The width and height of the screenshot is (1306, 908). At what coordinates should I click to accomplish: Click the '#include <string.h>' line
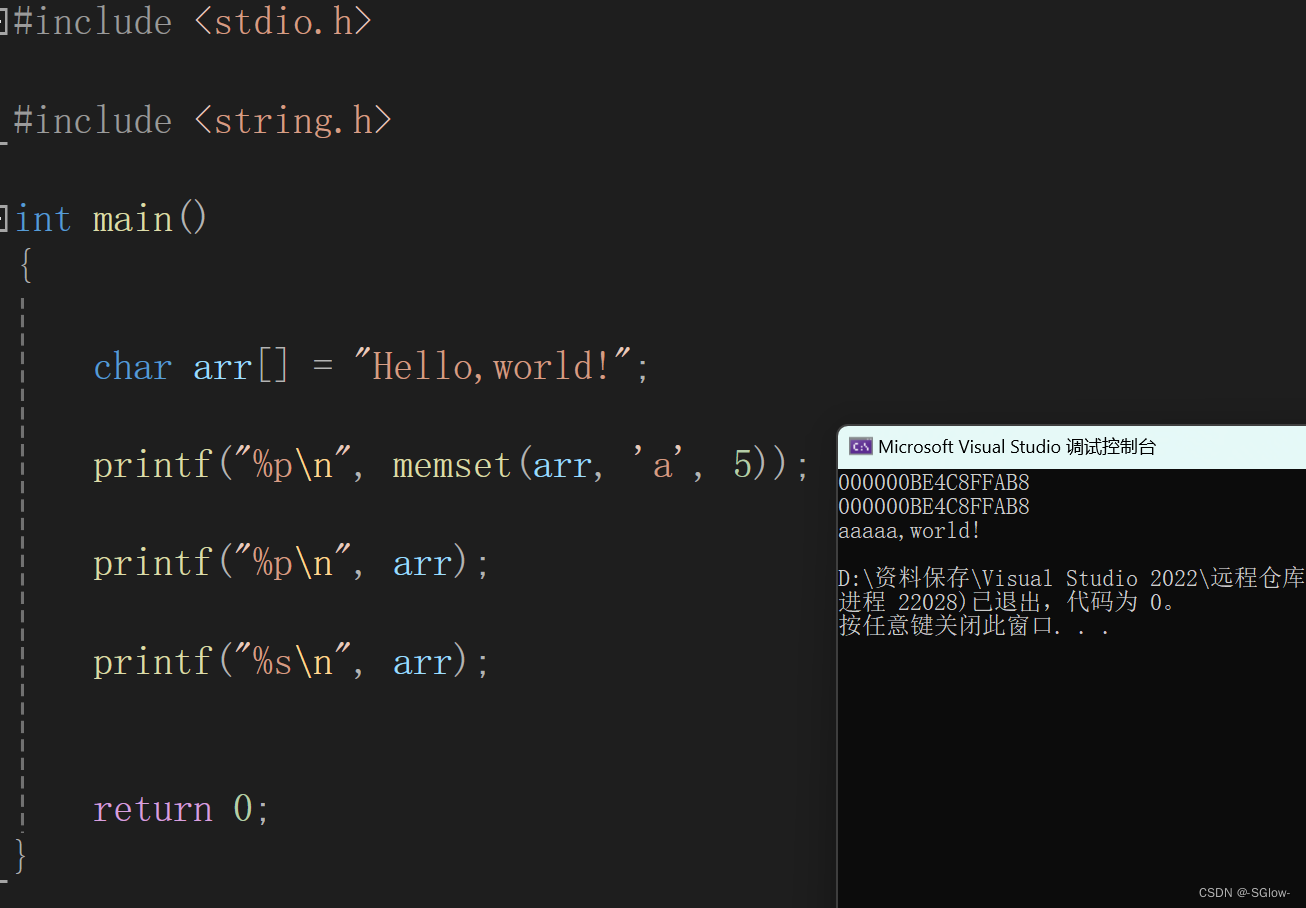(203, 121)
